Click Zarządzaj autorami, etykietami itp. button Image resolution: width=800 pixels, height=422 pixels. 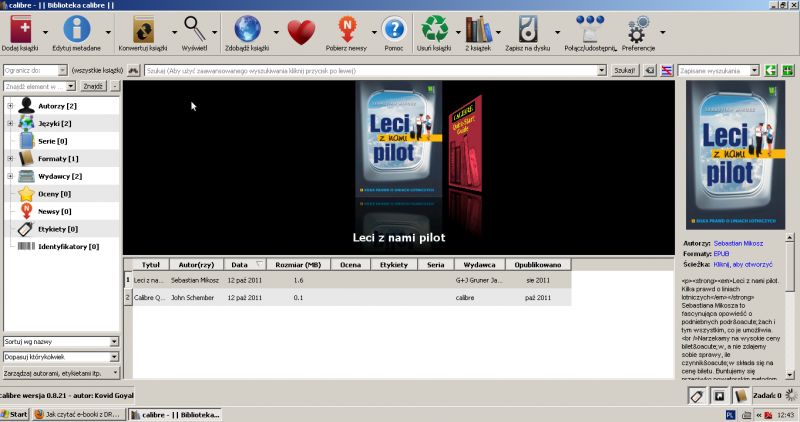pos(61,373)
